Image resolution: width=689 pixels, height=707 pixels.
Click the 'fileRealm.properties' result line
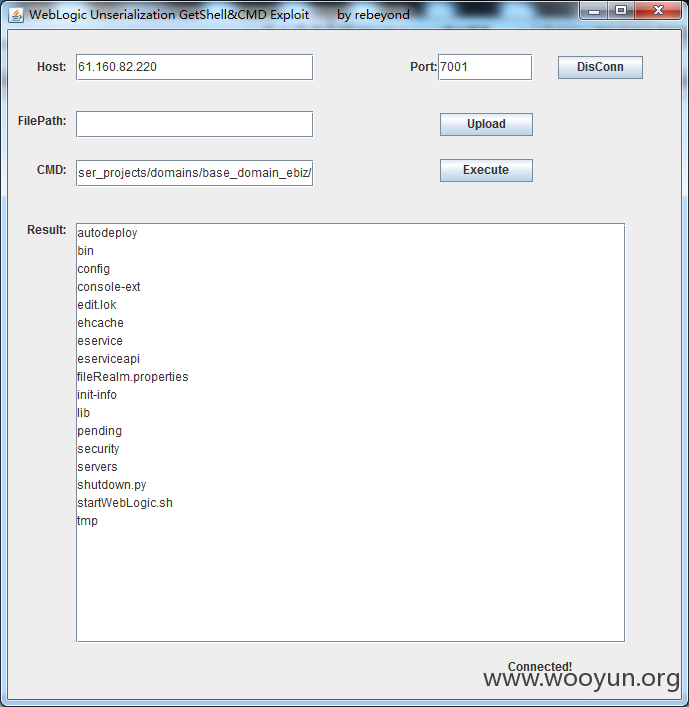point(133,377)
